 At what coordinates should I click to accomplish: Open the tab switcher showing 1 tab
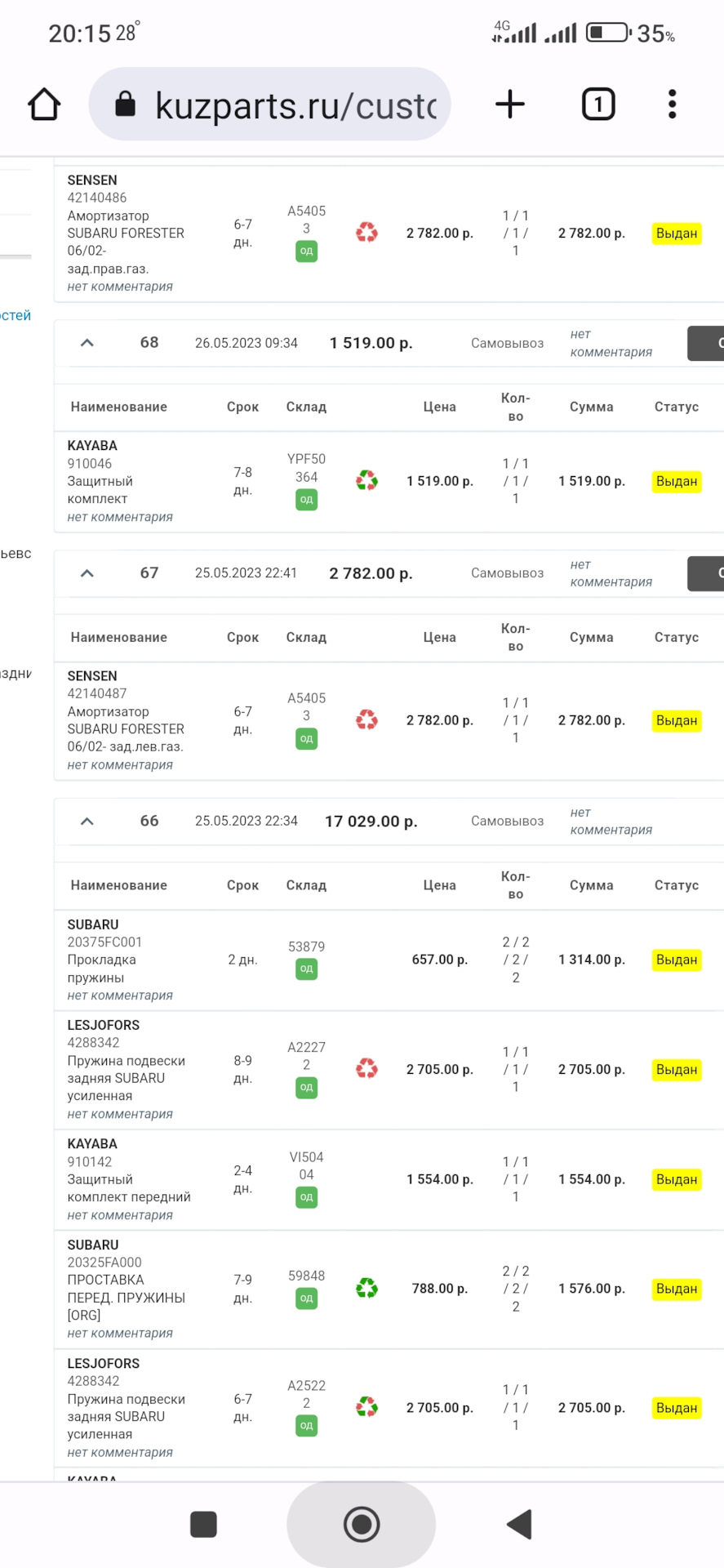(598, 105)
